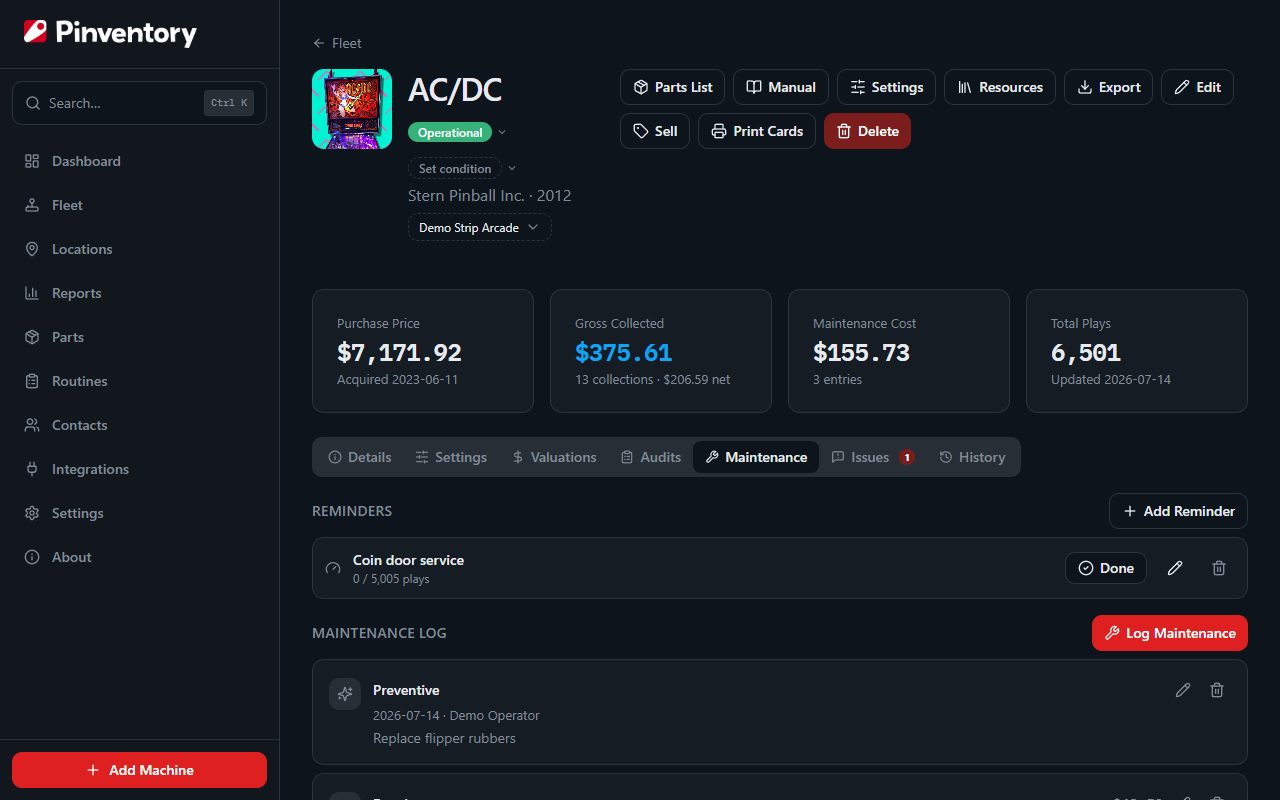Click the Pinventory logo icon

point(35,33)
